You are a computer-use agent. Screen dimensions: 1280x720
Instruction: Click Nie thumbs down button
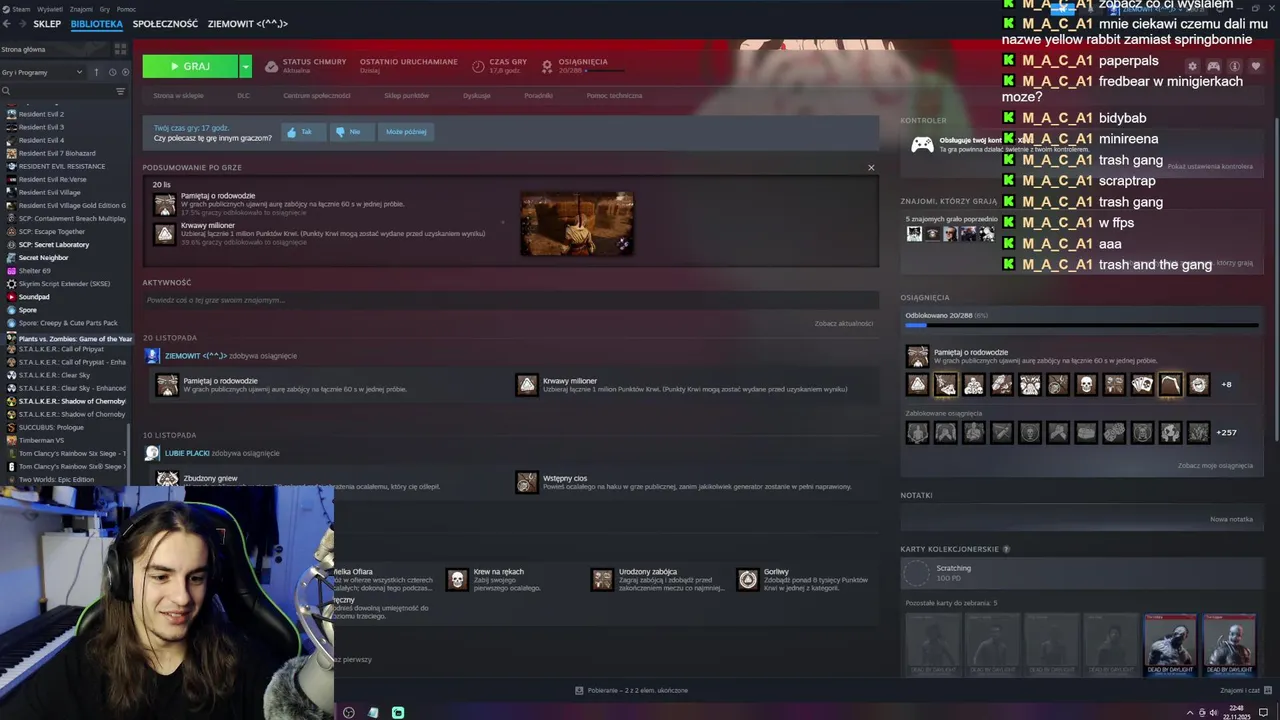tap(351, 132)
